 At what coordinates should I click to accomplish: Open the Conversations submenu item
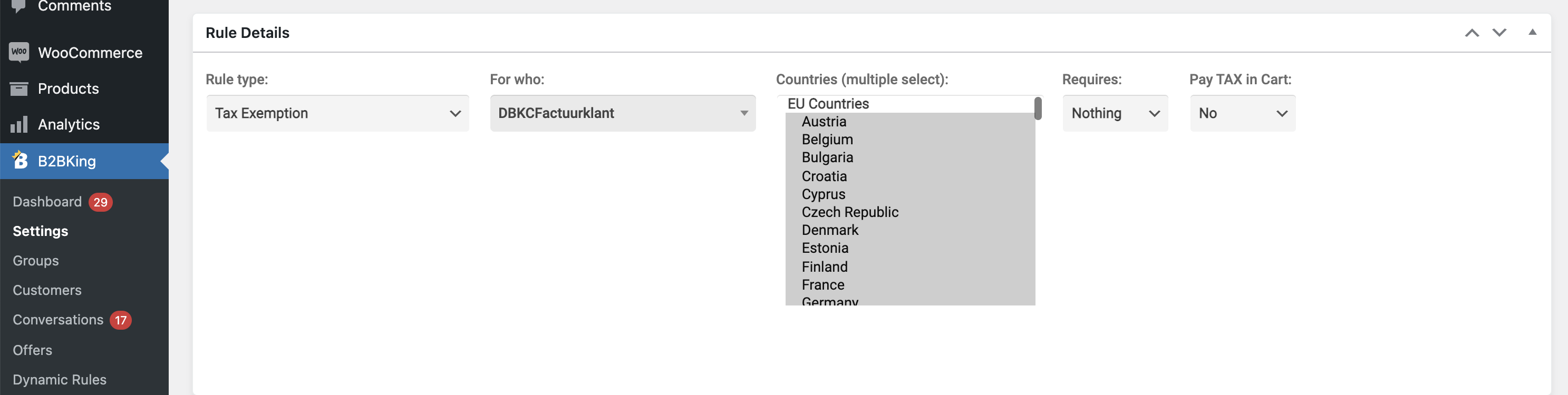59,320
